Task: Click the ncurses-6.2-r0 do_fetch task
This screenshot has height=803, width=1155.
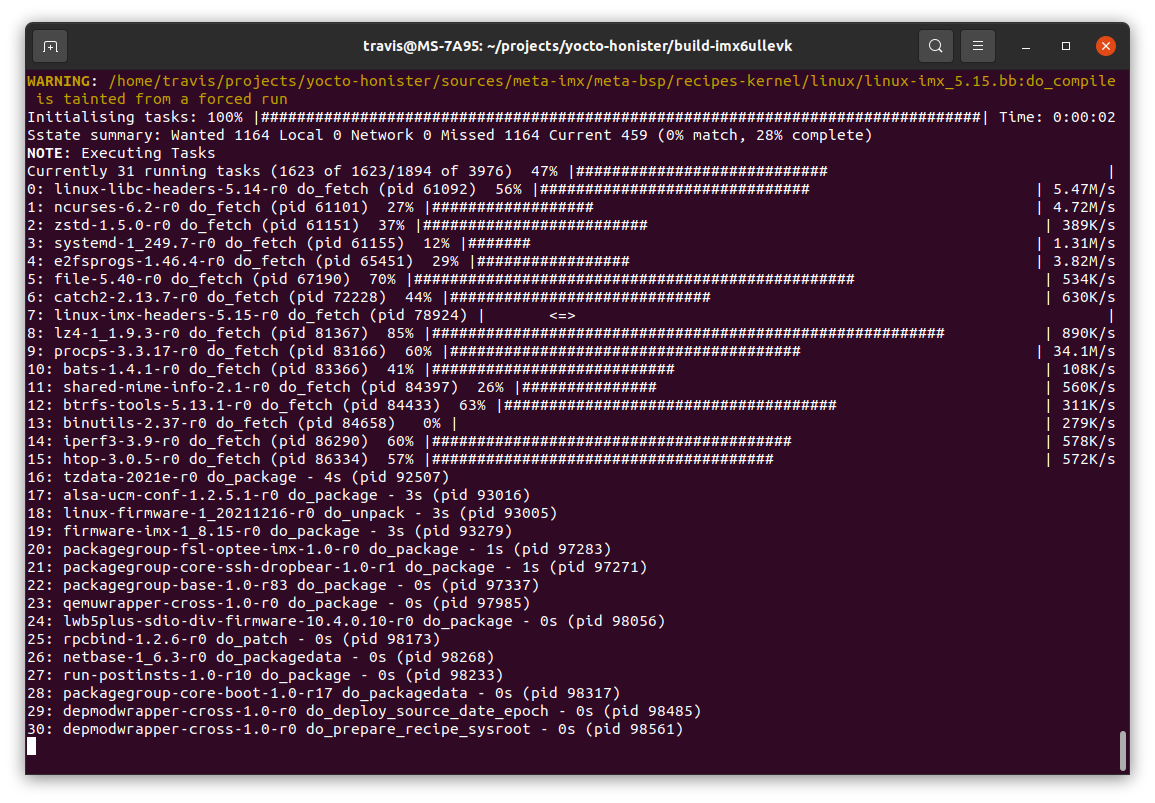Action: 572,207
